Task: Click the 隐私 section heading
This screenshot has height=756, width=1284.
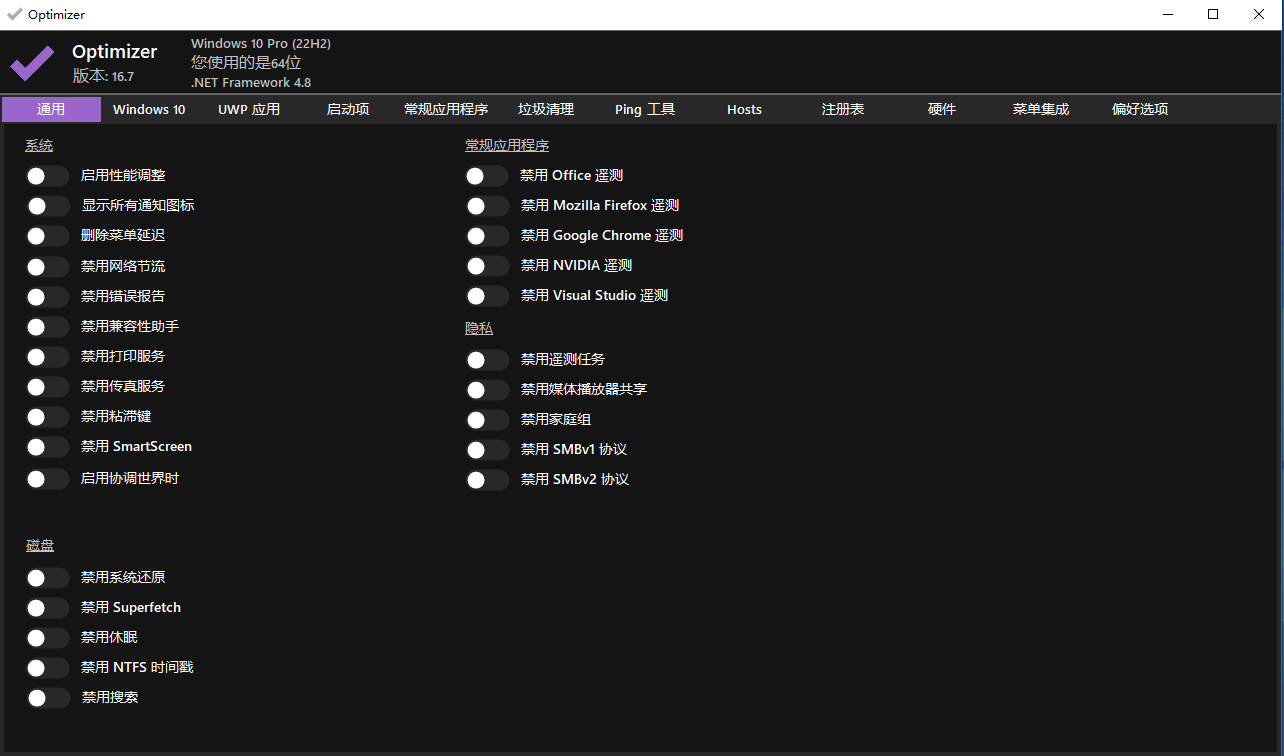Action: [x=479, y=328]
